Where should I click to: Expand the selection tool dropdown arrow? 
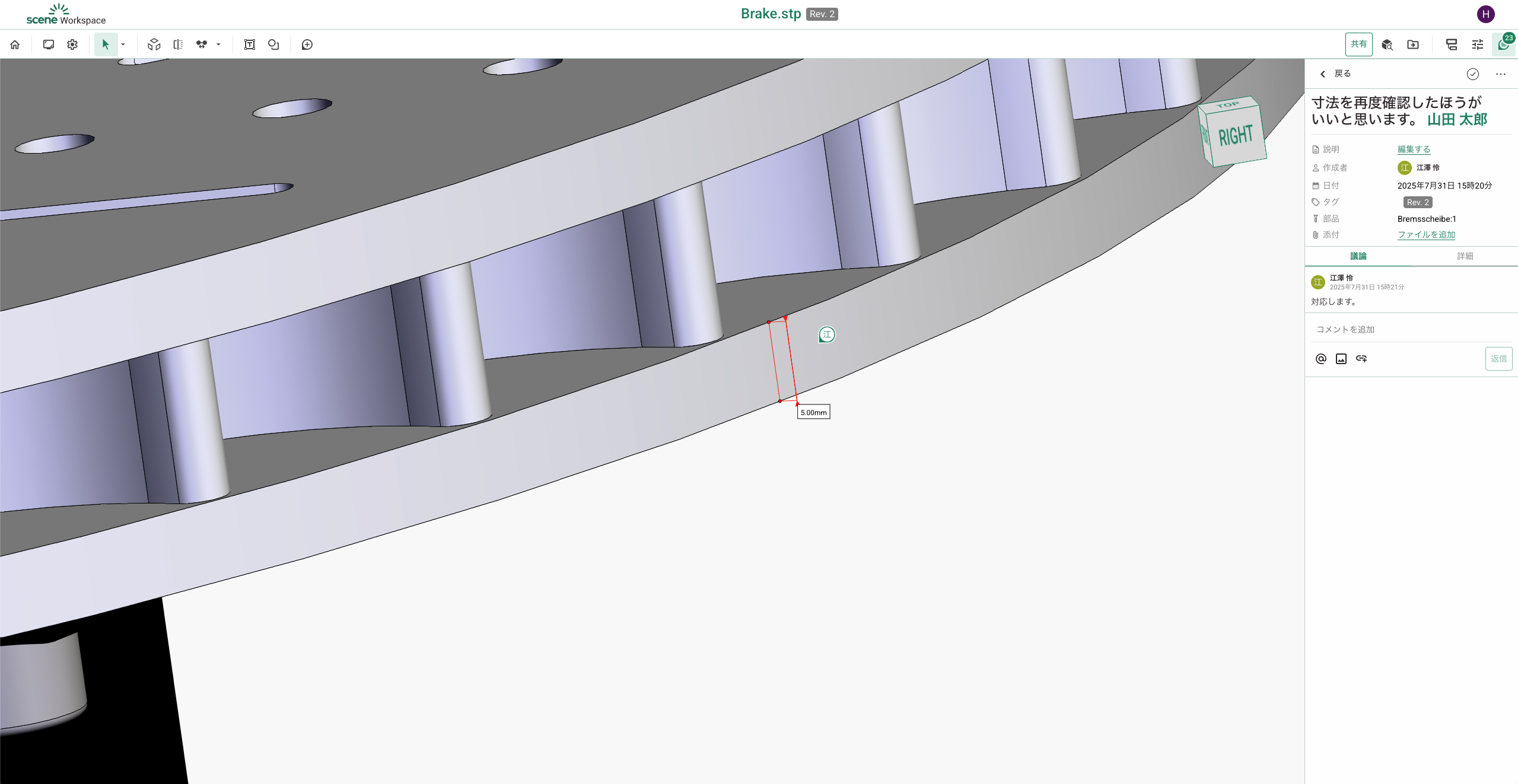pos(123,44)
